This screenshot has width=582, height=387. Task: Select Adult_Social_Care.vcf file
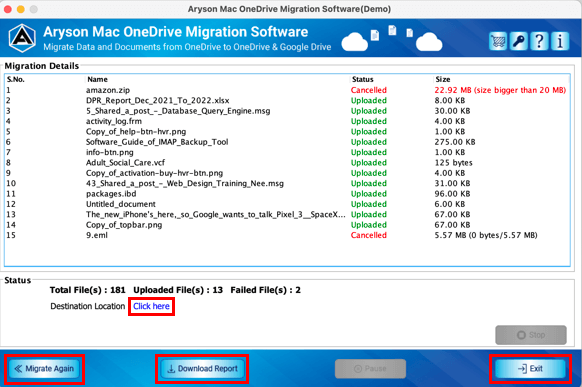(125, 163)
